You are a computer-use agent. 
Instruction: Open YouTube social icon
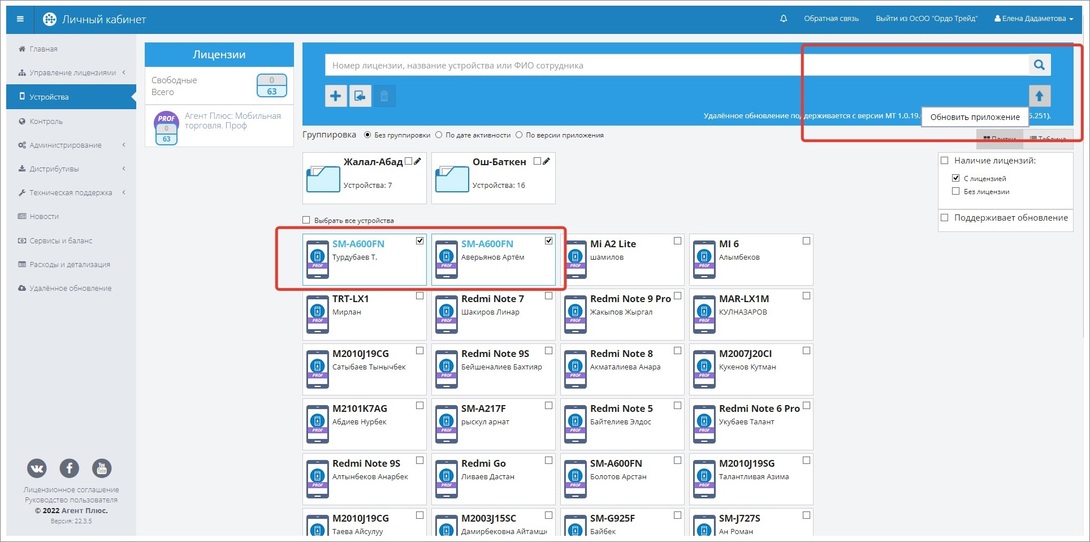click(x=101, y=468)
